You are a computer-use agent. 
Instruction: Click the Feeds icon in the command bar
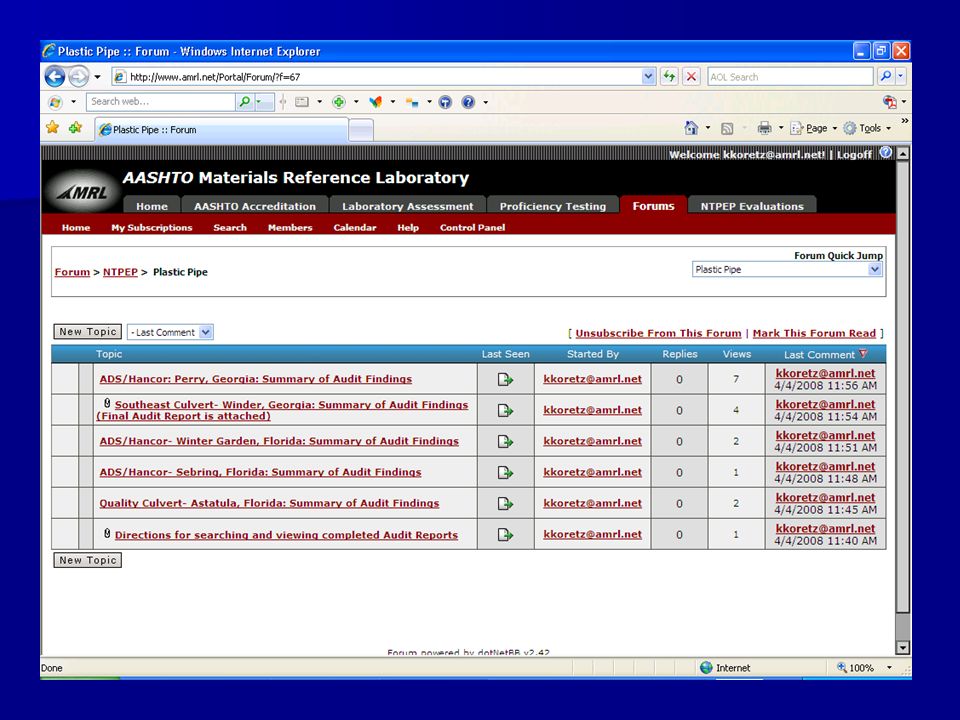(727, 129)
